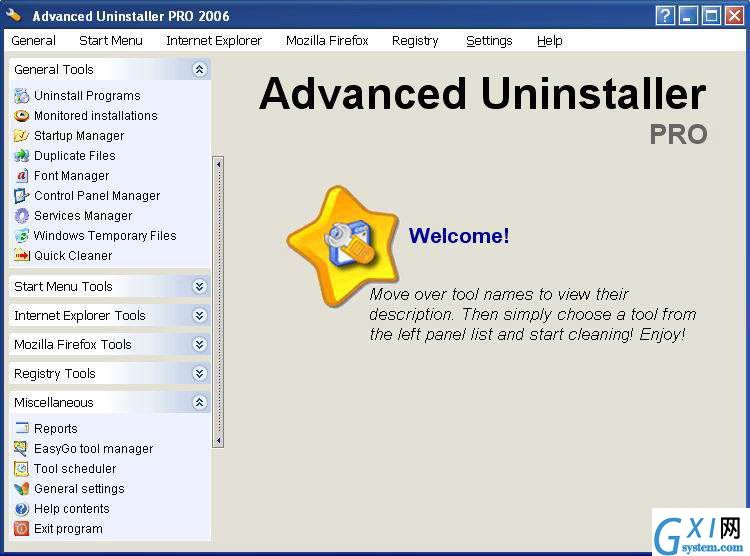
Task: Click the Exit program red icon
Action: (x=22, y=529)
